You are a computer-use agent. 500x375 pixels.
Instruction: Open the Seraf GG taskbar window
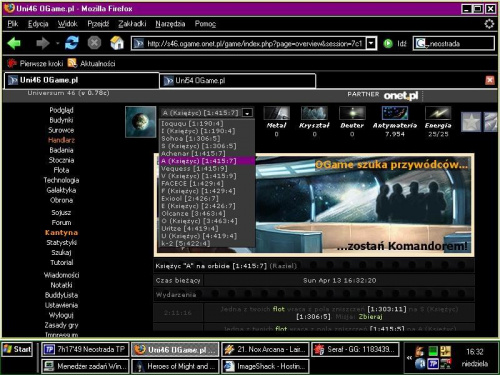(x=355, y=349)
